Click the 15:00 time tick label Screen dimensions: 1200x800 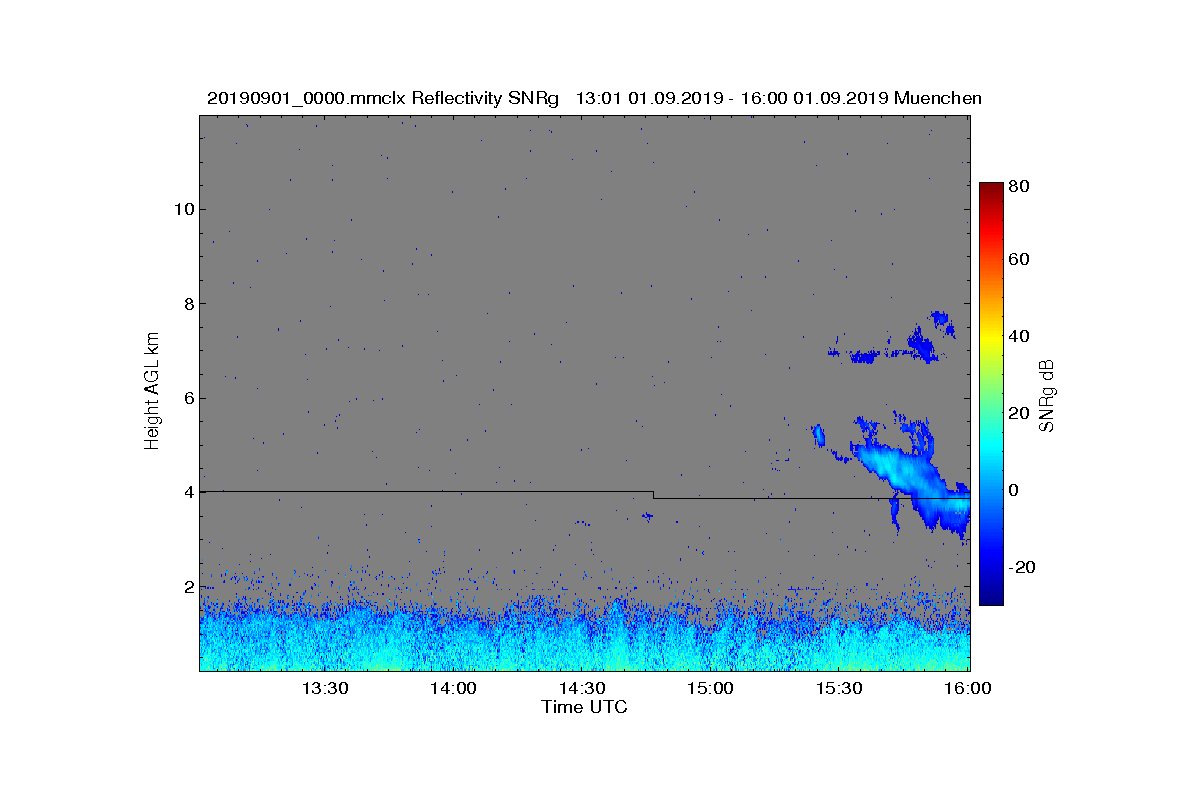(712, 688)
